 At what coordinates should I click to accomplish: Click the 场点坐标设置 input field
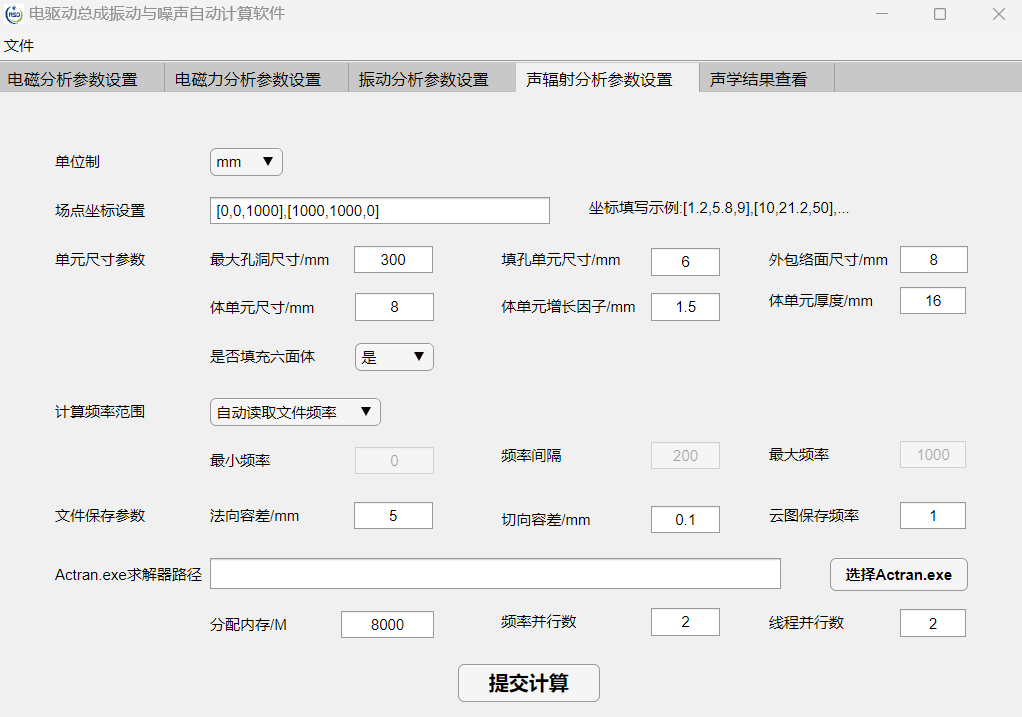point(380,211)
